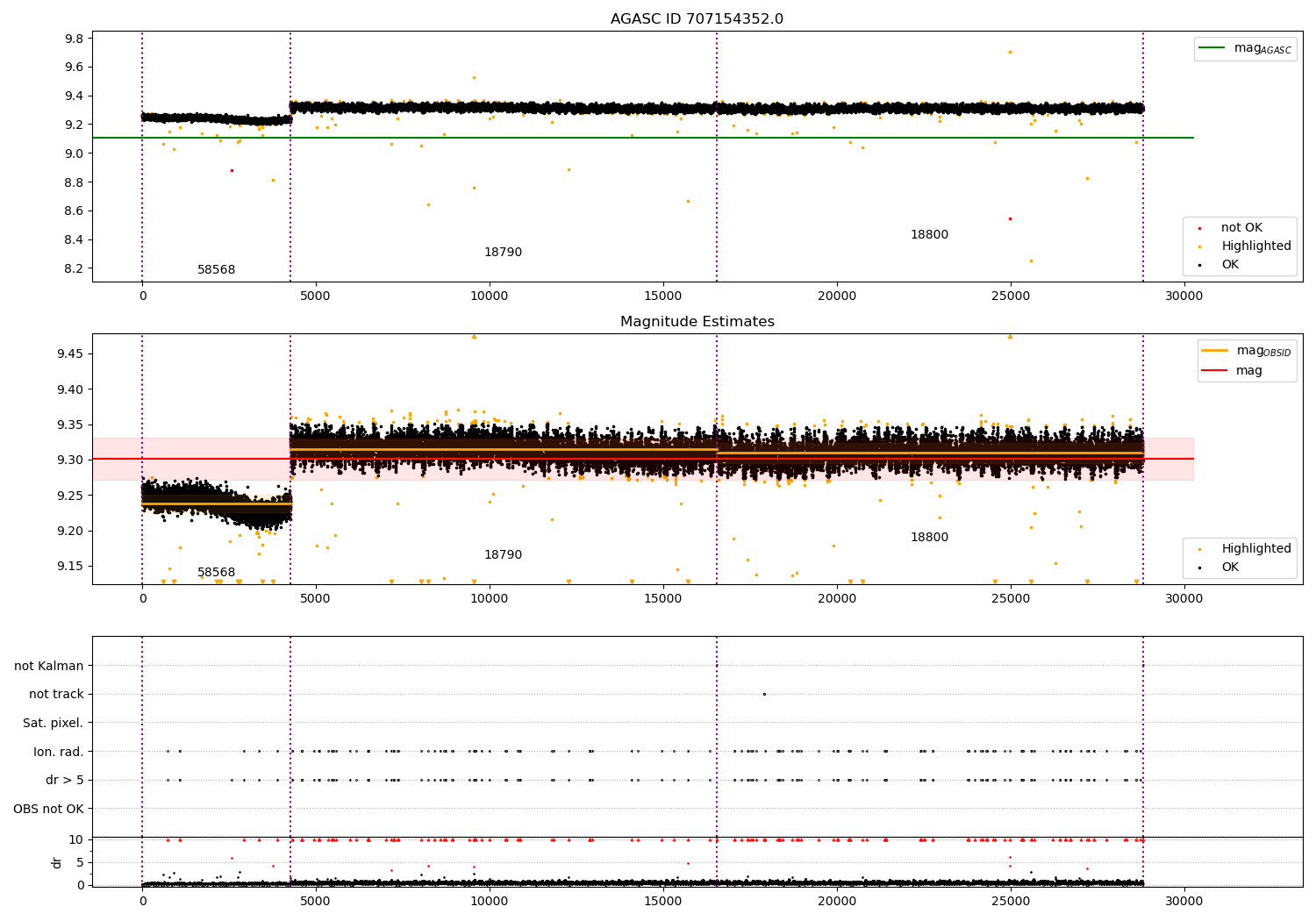Click the 8.2 tick on top y-axis

point(75,268)
